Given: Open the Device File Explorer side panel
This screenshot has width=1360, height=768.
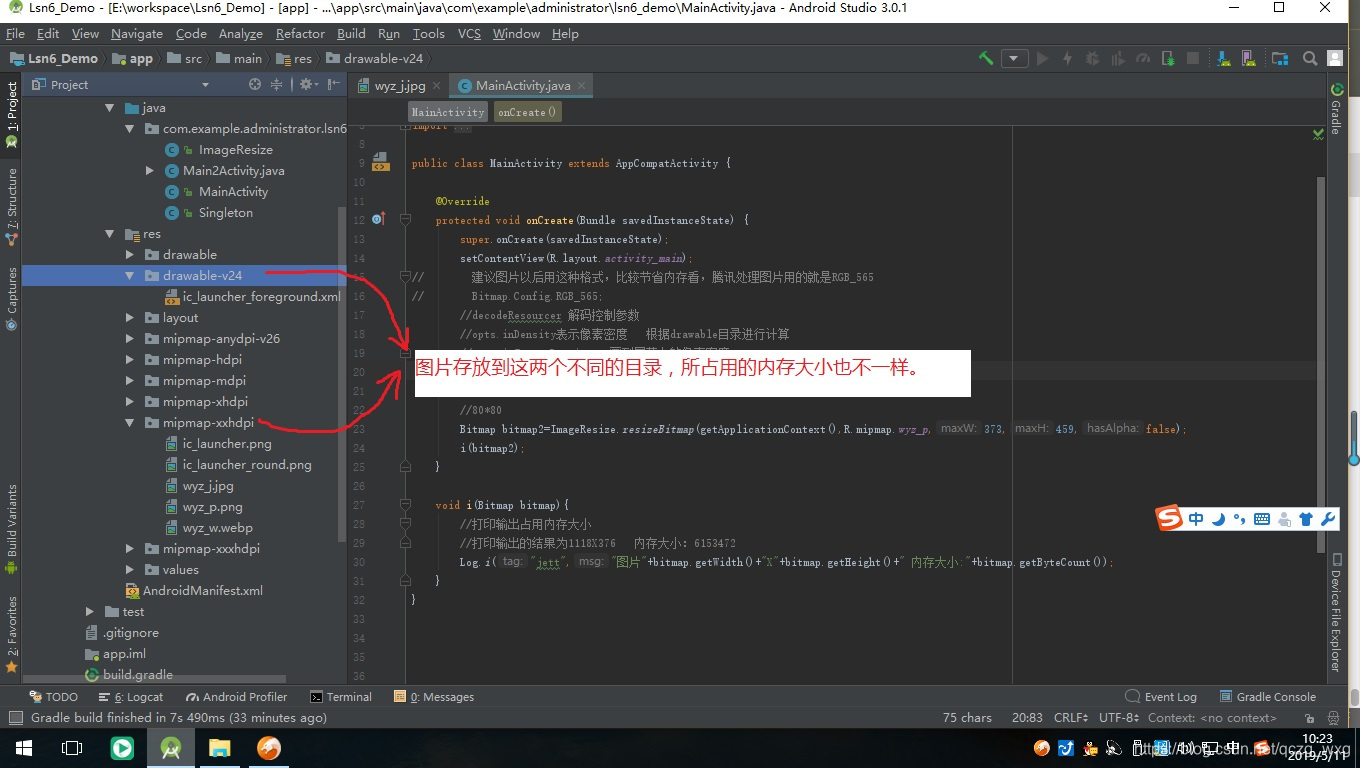Looking at the screenshot, I should pos(1335,614).
